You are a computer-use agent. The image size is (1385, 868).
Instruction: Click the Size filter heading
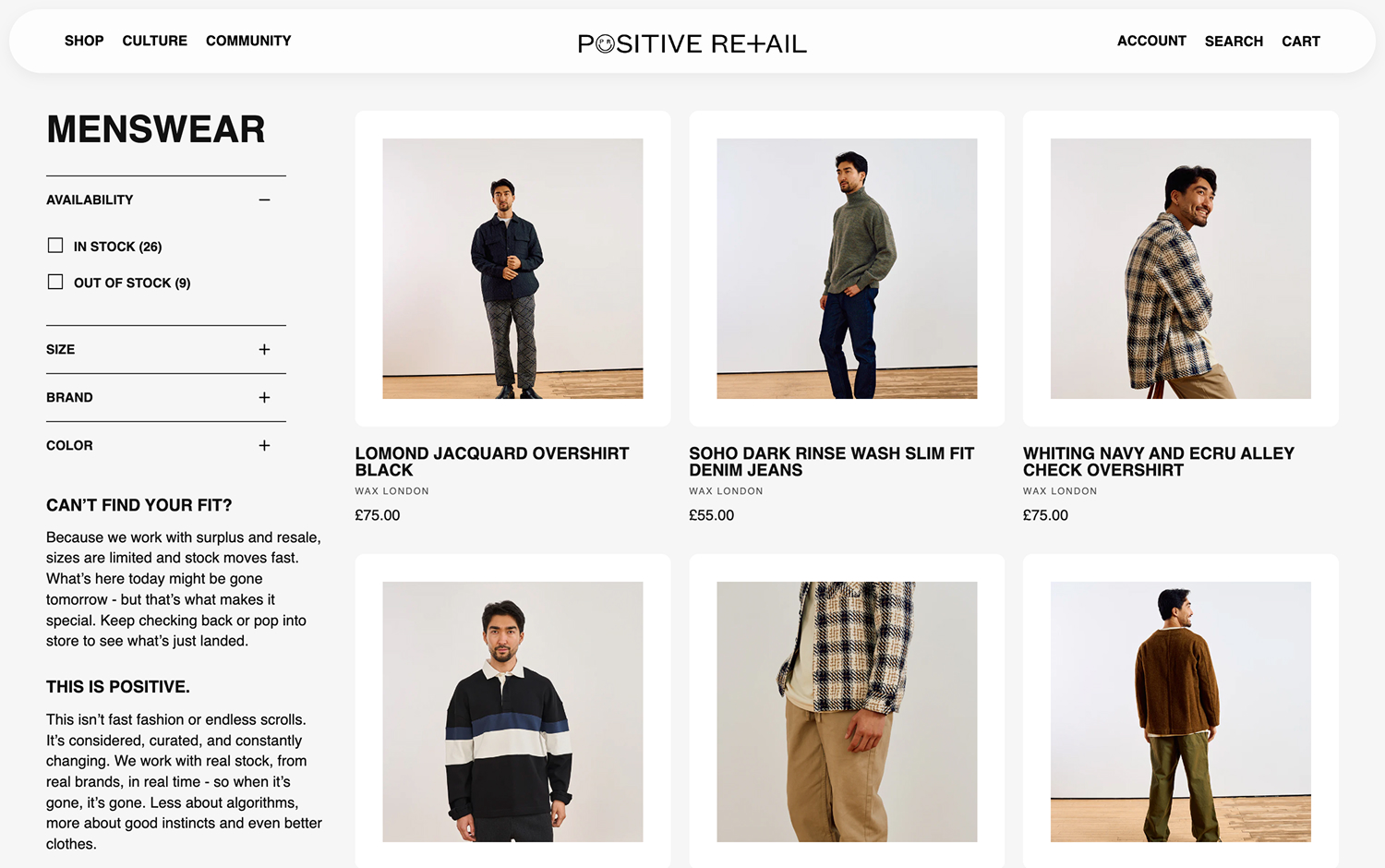tap(61, 349)
